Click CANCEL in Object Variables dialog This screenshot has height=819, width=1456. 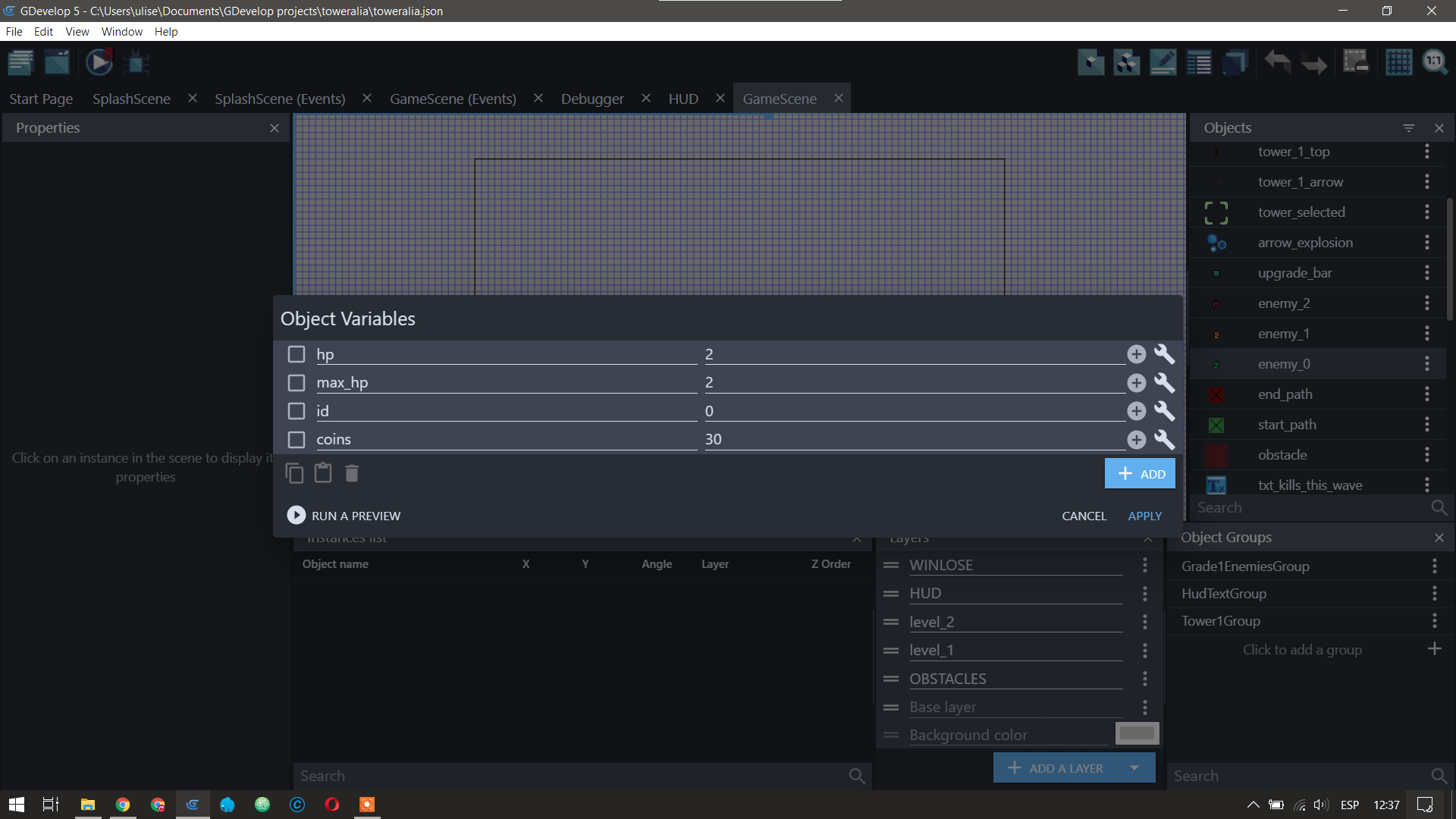point(1084,516)
